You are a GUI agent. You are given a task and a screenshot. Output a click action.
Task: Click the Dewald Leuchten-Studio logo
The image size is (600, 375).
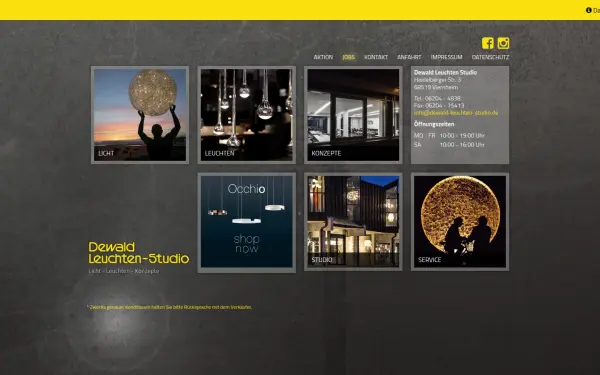click(x=139, y=253)
